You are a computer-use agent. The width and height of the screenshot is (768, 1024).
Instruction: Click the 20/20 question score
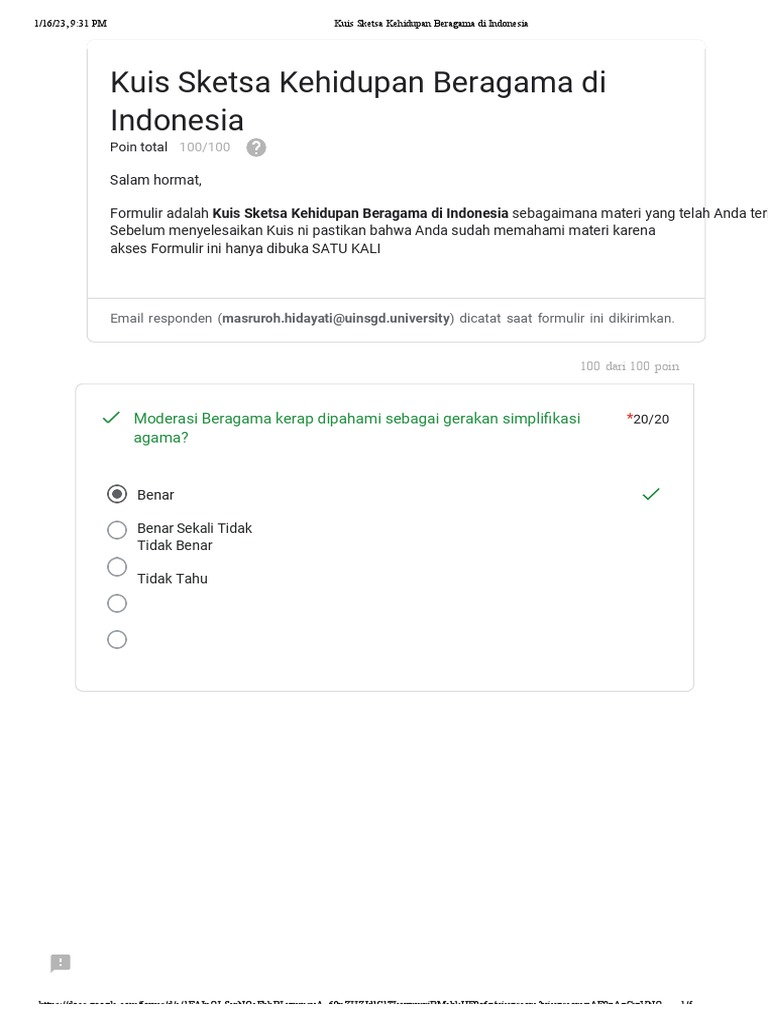[651, 419]
